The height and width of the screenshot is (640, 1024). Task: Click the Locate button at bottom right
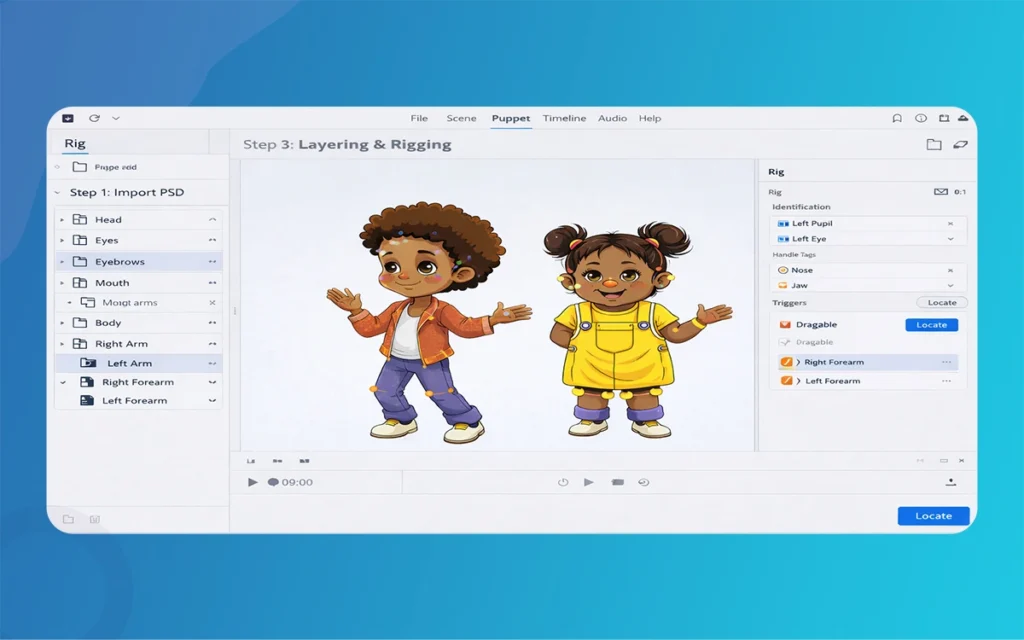(x=933, y=516)
